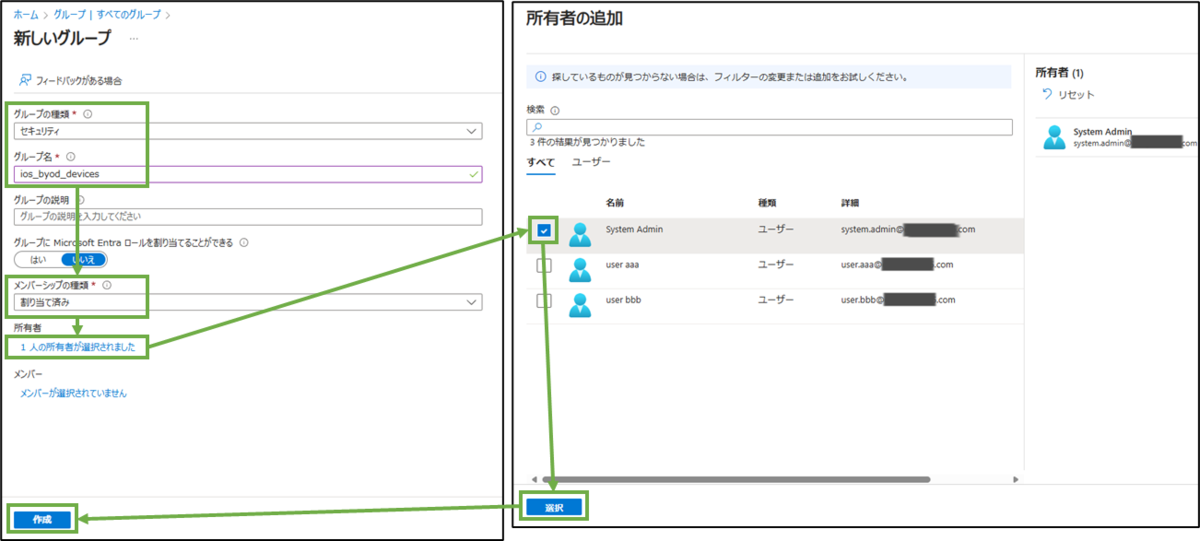Screen dimensions: 1200x541
Task: Show info tooltip for グループの説明
Action: click(80, 199)
